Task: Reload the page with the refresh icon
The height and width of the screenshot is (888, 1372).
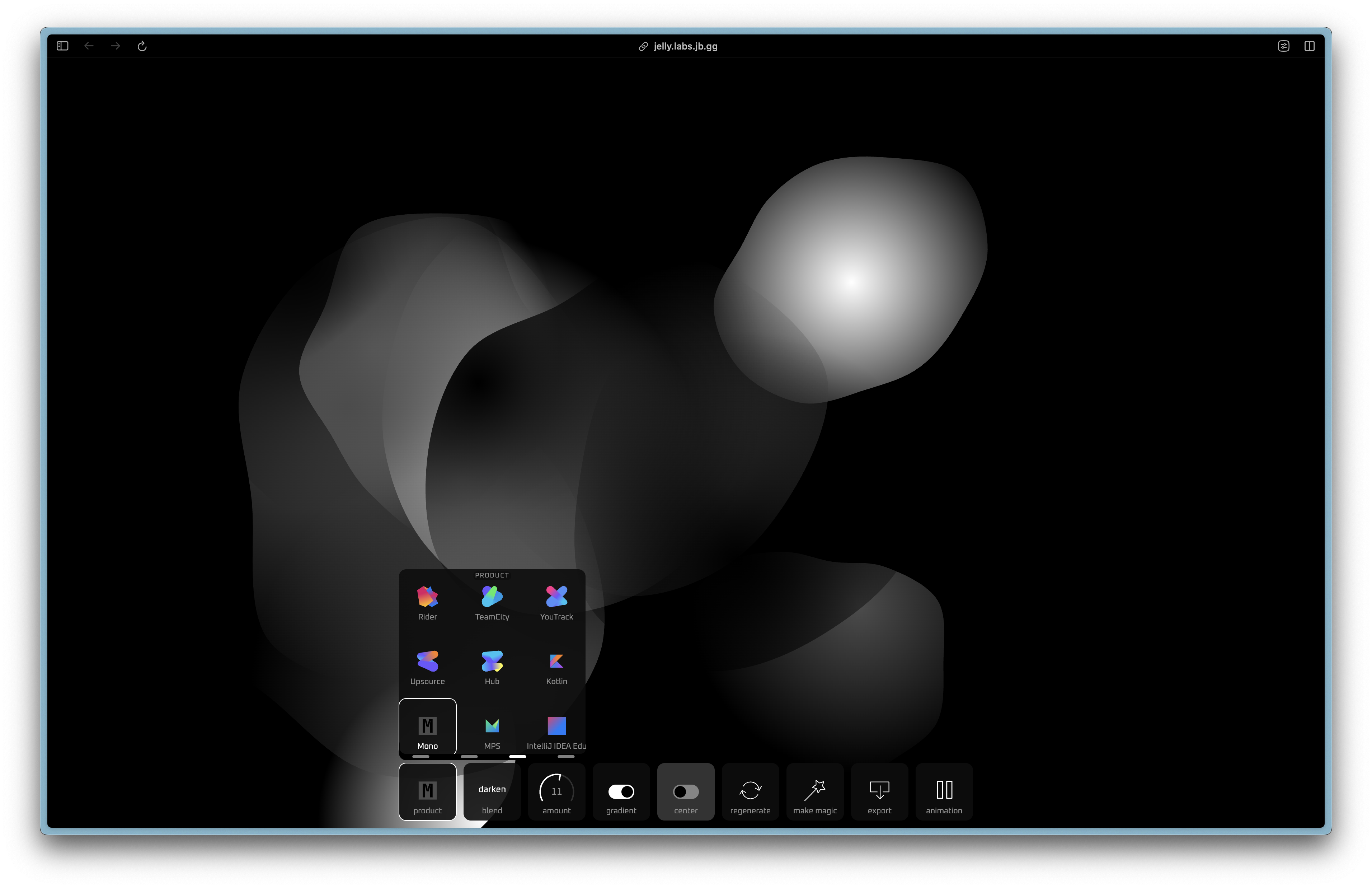Action: point(142,46)
